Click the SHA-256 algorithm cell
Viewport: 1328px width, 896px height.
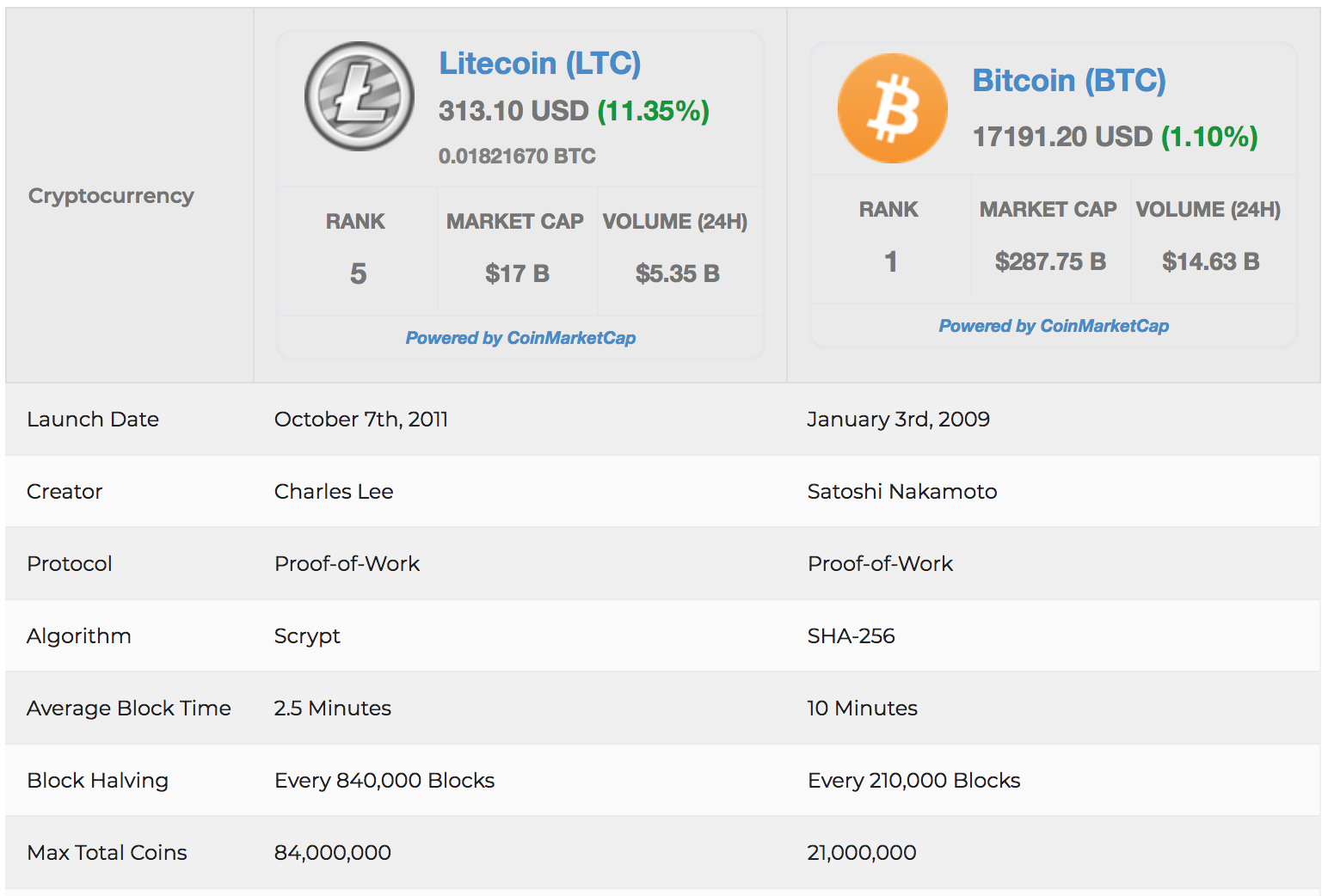pyautogui.click(x=851, y=636)
